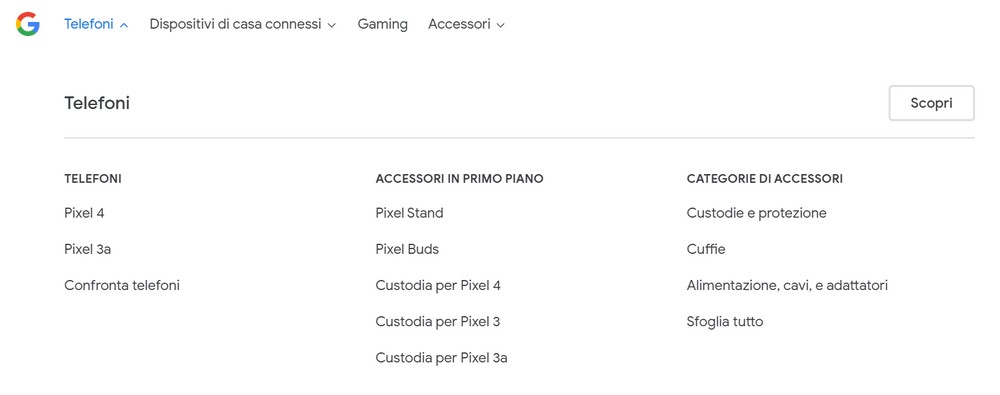The height and width of the screenshot is (395, 1000).
Task: Click the Telefoni menu chevron arrow
Action: [x=124, y=25]
